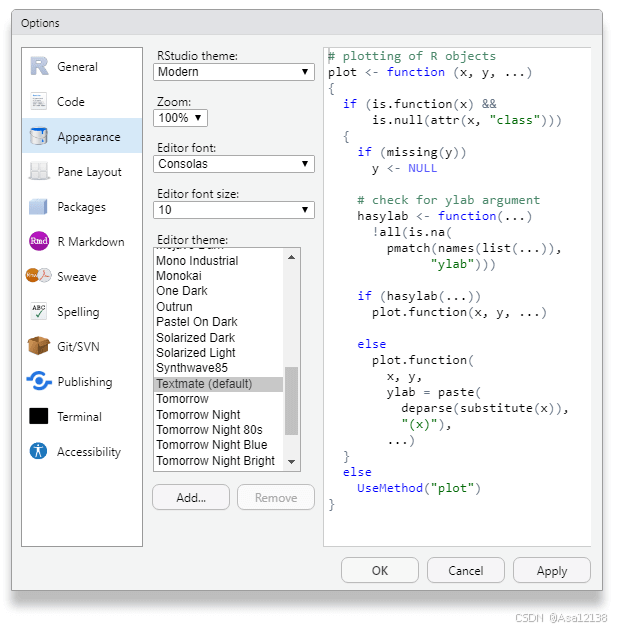Click the Remove theme button
This screenshot has width=617, height=629.
[x=276, y=497]
